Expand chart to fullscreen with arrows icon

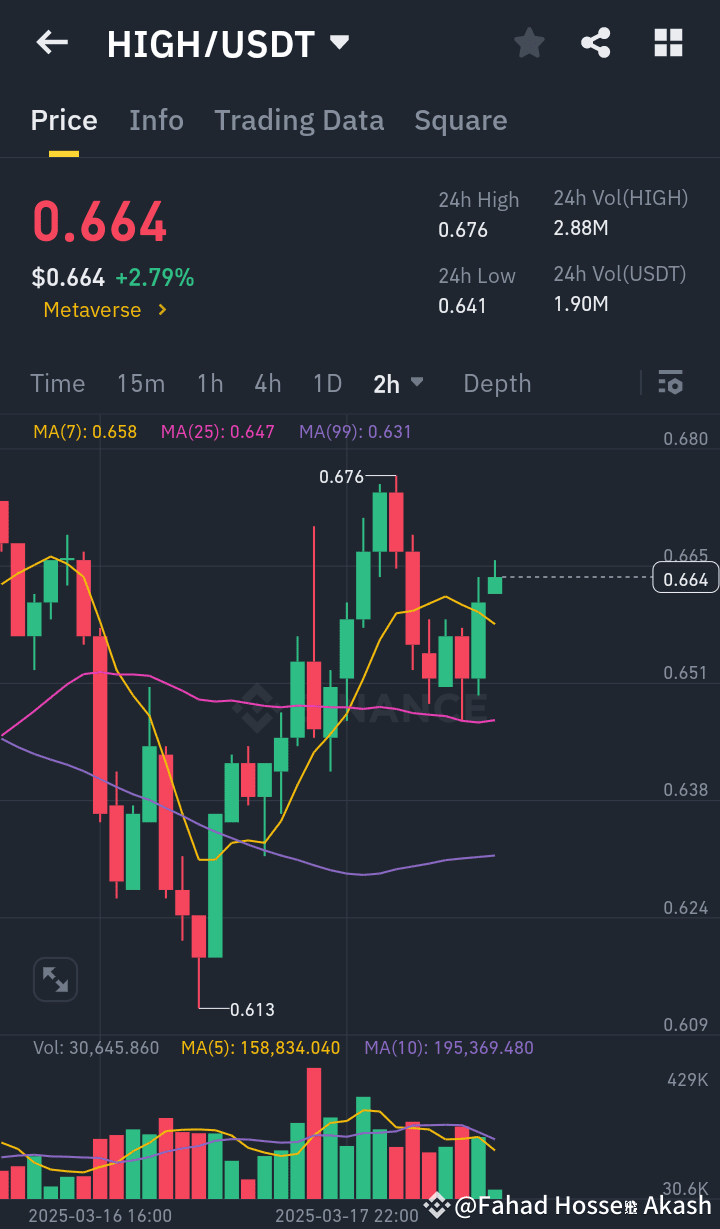[x=55, y=979]
